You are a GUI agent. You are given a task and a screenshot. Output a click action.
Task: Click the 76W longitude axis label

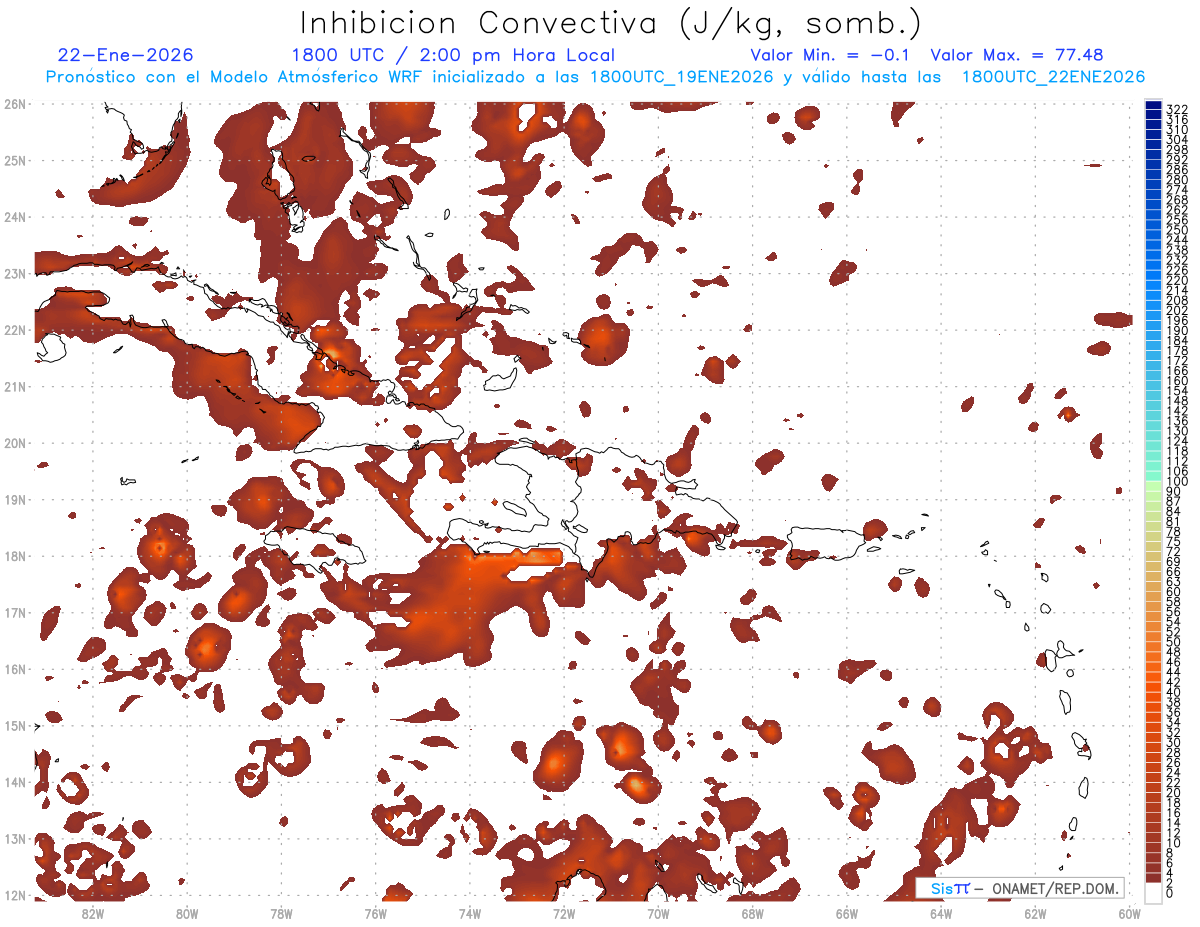[376, 913]
